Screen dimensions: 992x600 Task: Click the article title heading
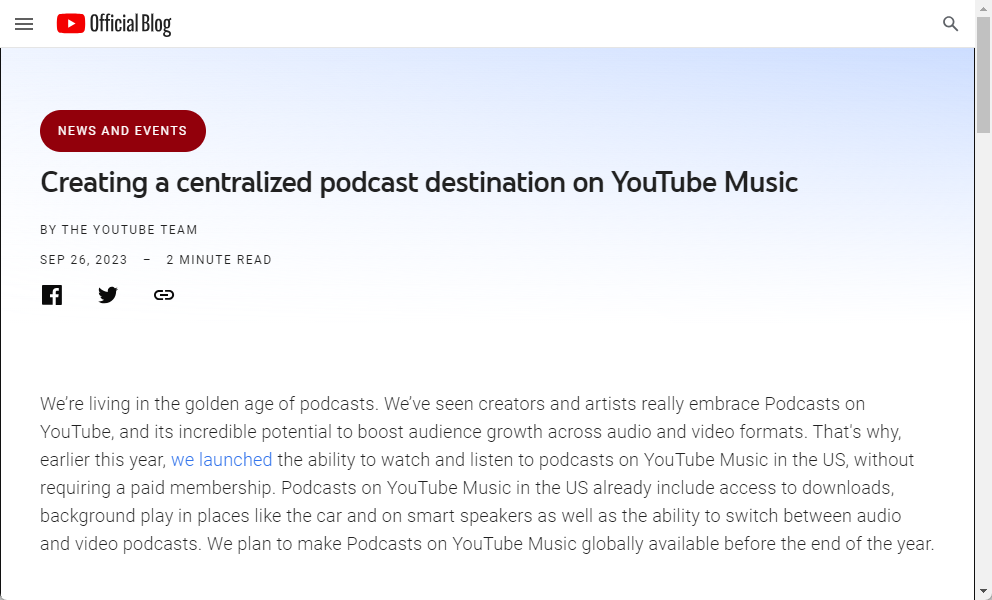click(418, 183)
